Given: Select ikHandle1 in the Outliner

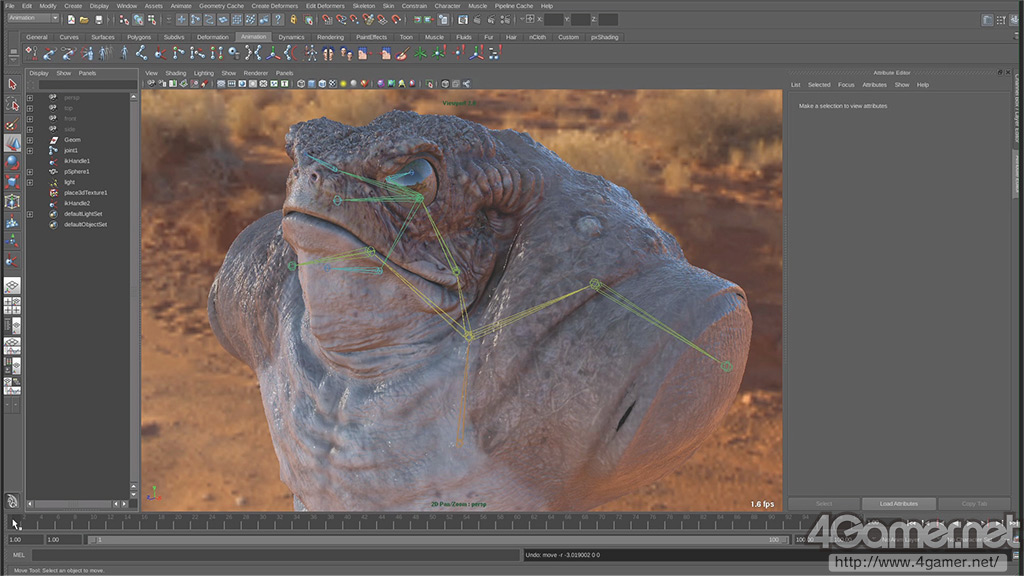Looking at the screenshot, I should tap(77, 161).
